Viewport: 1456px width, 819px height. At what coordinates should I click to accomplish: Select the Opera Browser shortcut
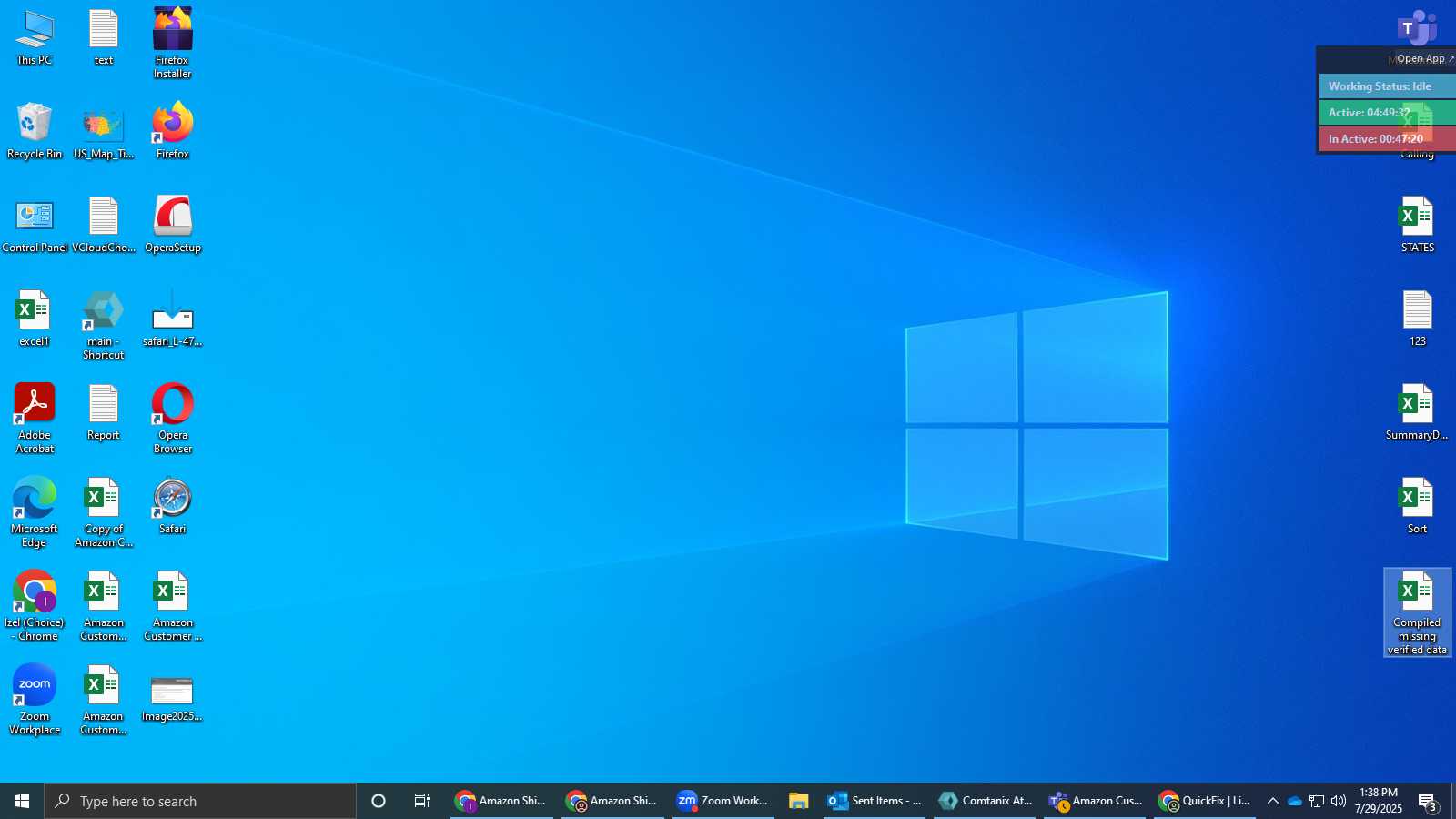pos(173,420)
